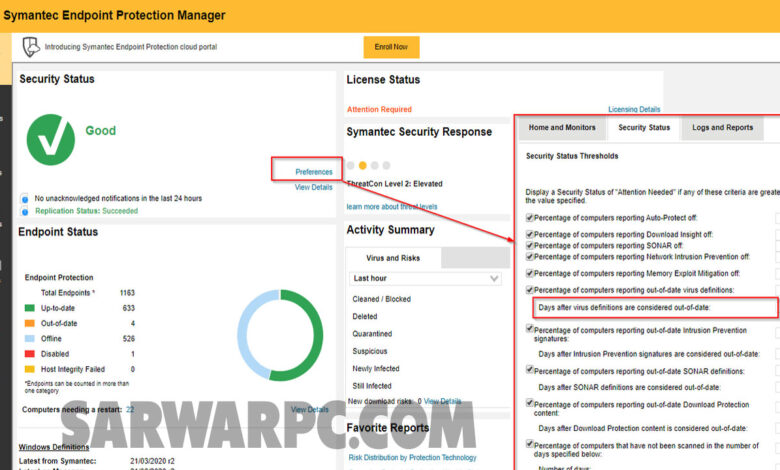Viewport: 780px width, 470px height.
Task: Click the Enroll Now button
Action: 391,47
